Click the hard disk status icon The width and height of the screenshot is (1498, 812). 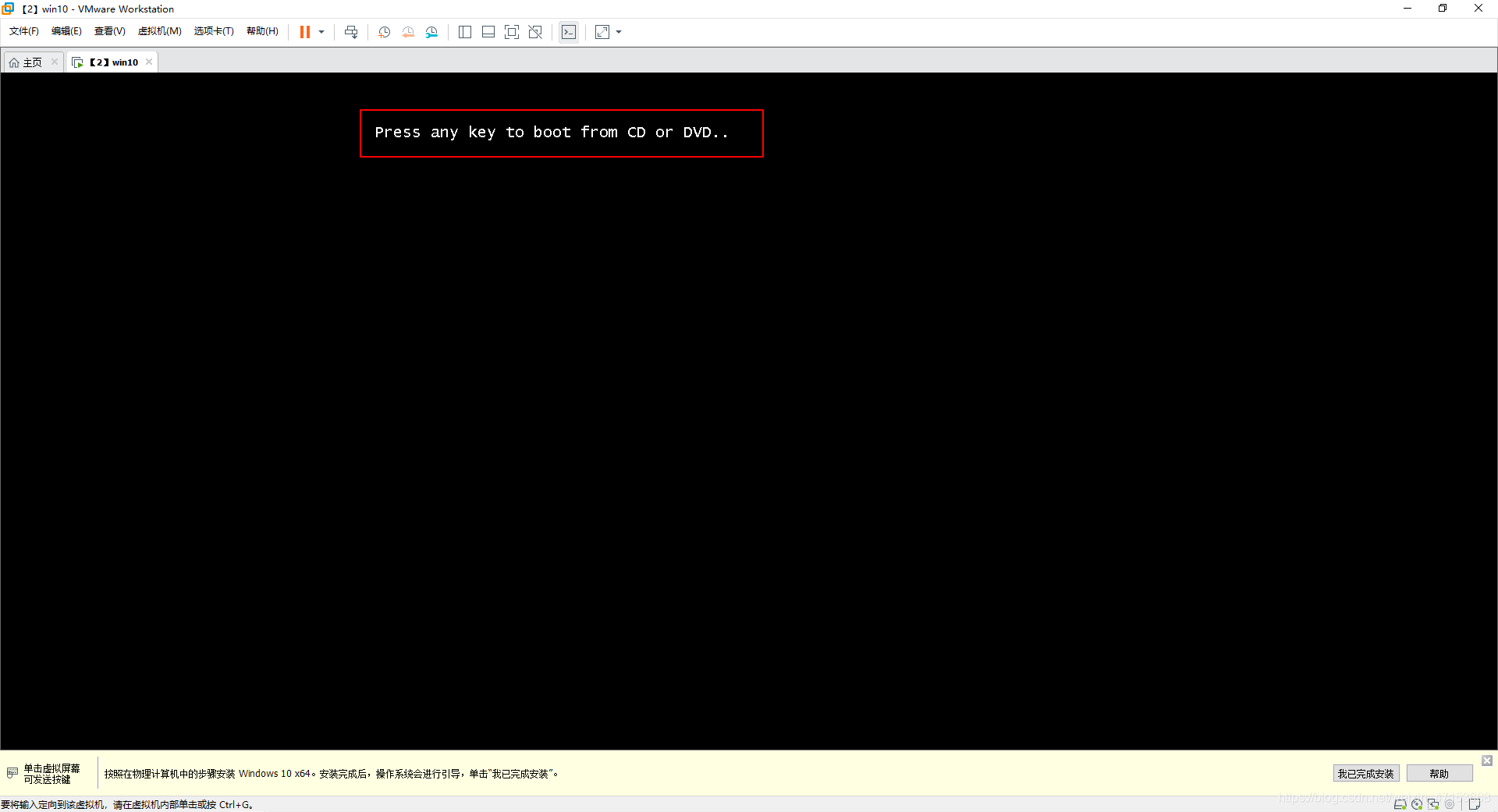pos(1400,804)
